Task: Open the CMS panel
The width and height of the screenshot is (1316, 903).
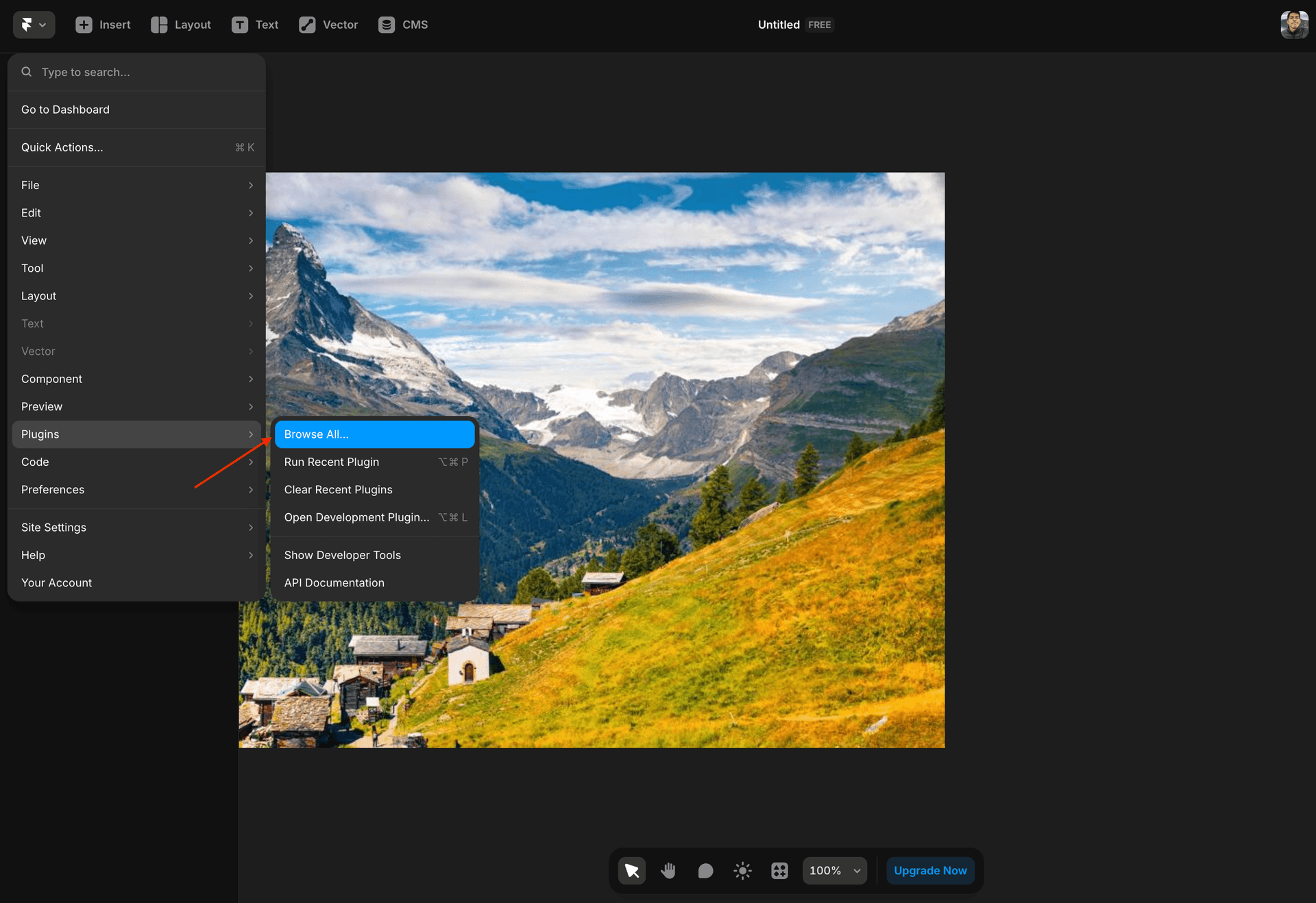Action: (387, 25)
